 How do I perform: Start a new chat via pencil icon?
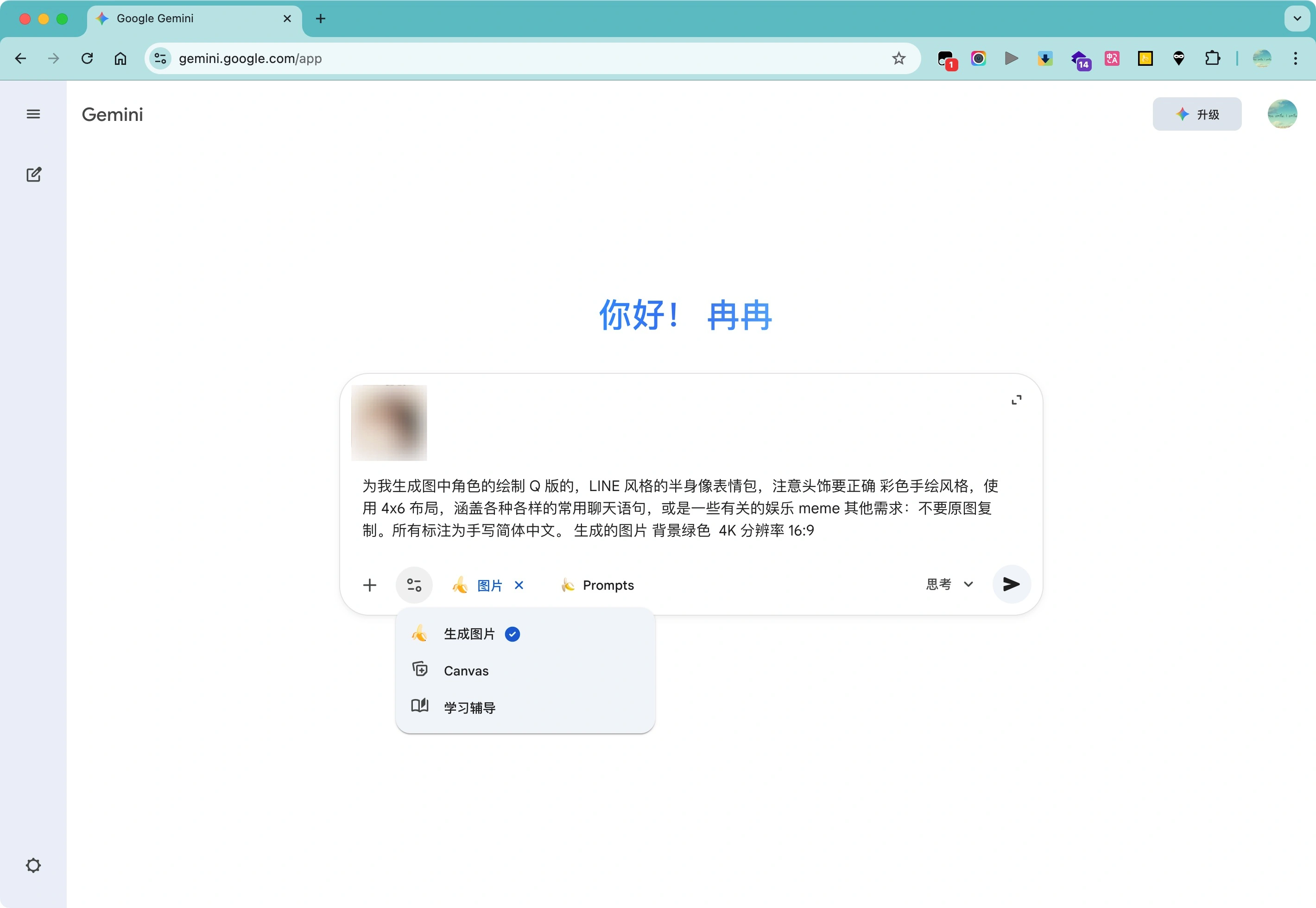(33, 175)
